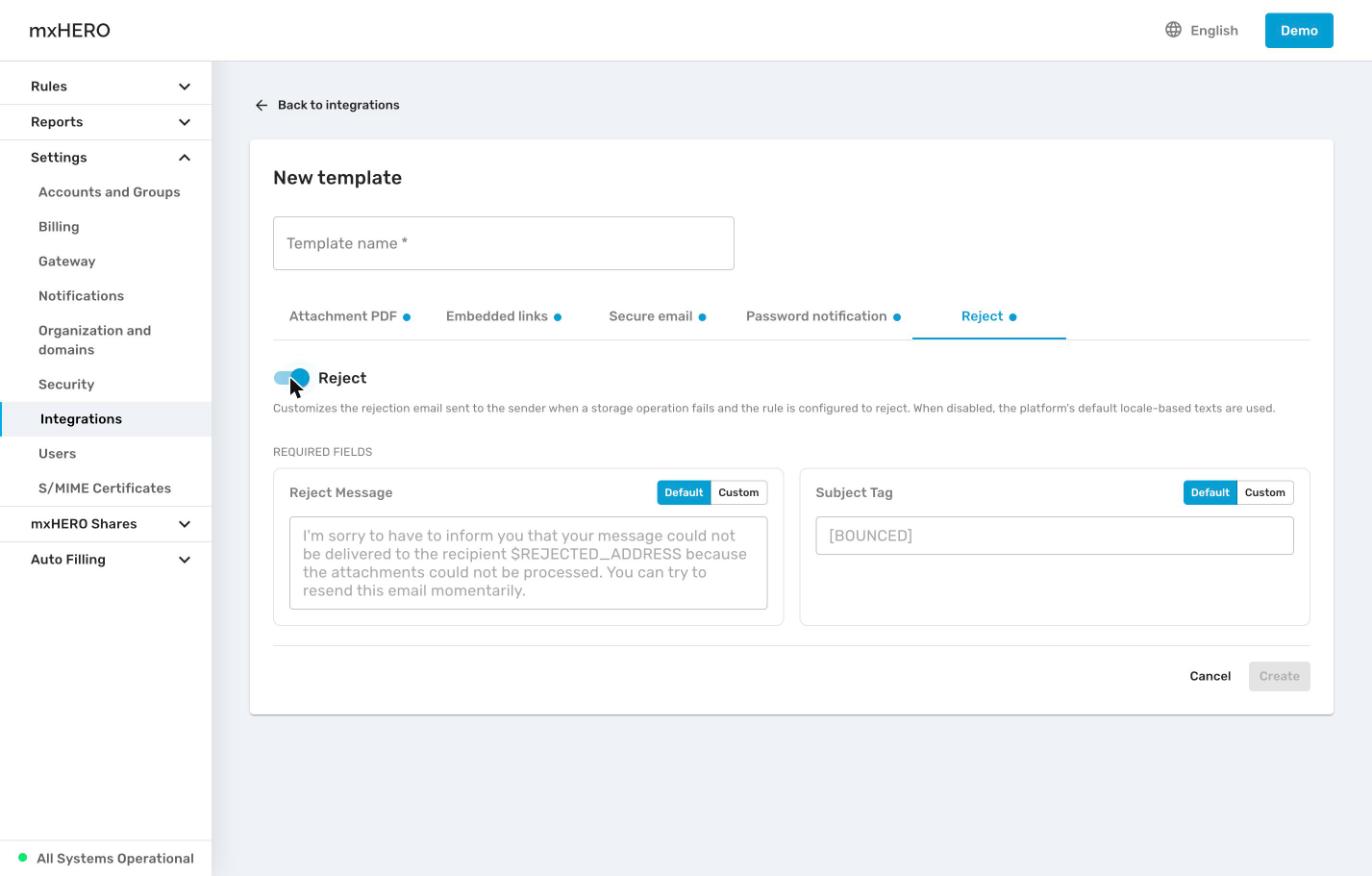Switch to the Password notification tab
1372x876 pixels.
(x=823, y=316)
